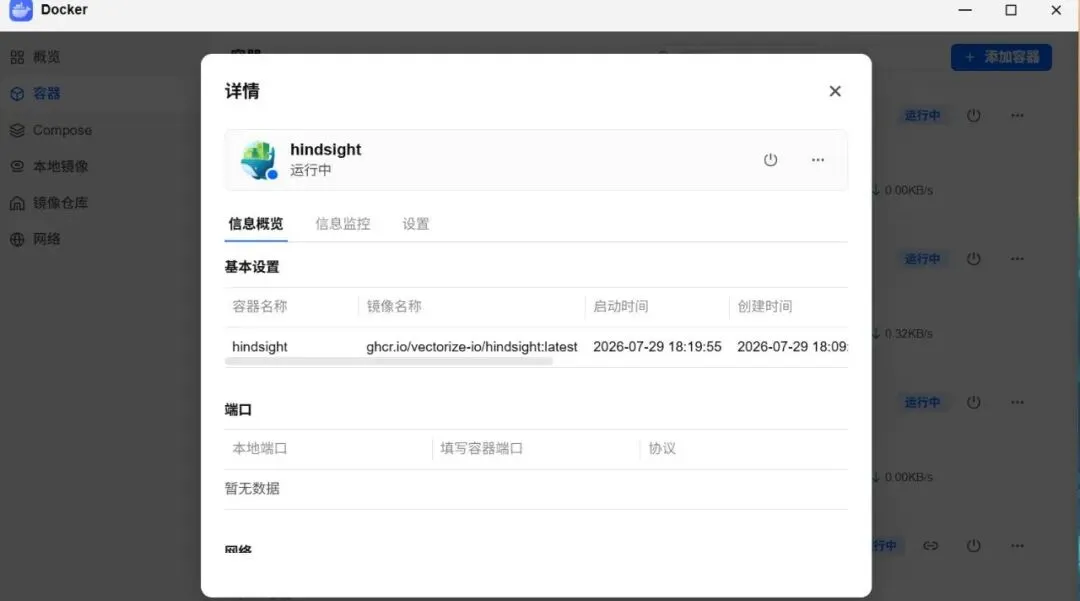Click the 本地端口 column header

point(259,449)
